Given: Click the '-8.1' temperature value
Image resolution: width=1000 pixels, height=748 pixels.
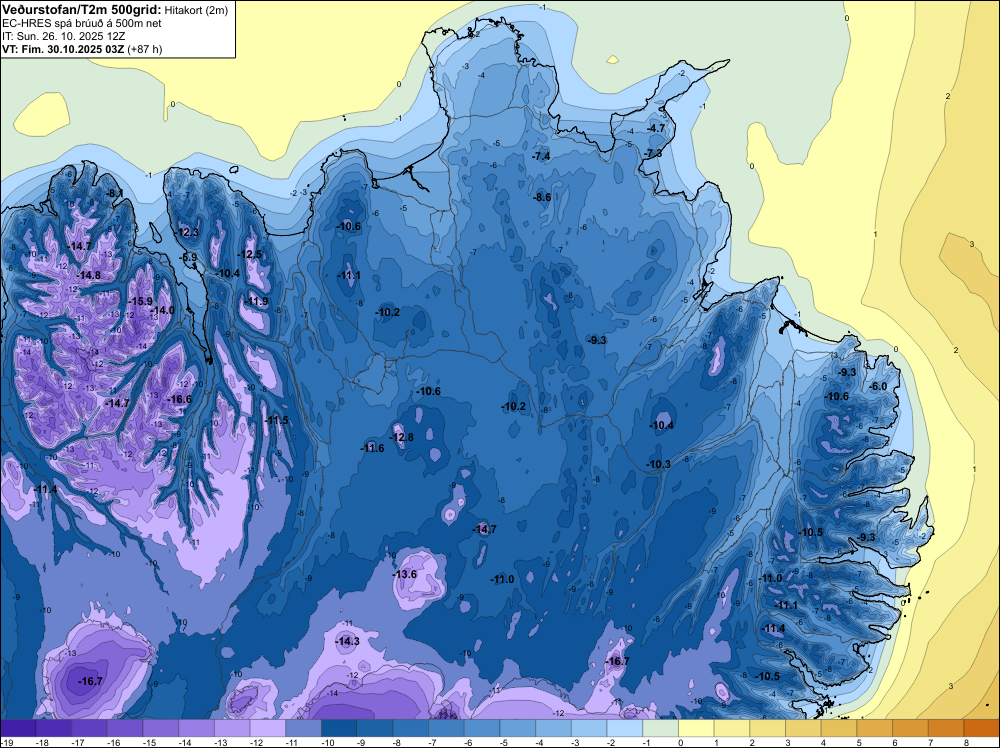Looking at the screenshot, I should (x=115, y=193).
